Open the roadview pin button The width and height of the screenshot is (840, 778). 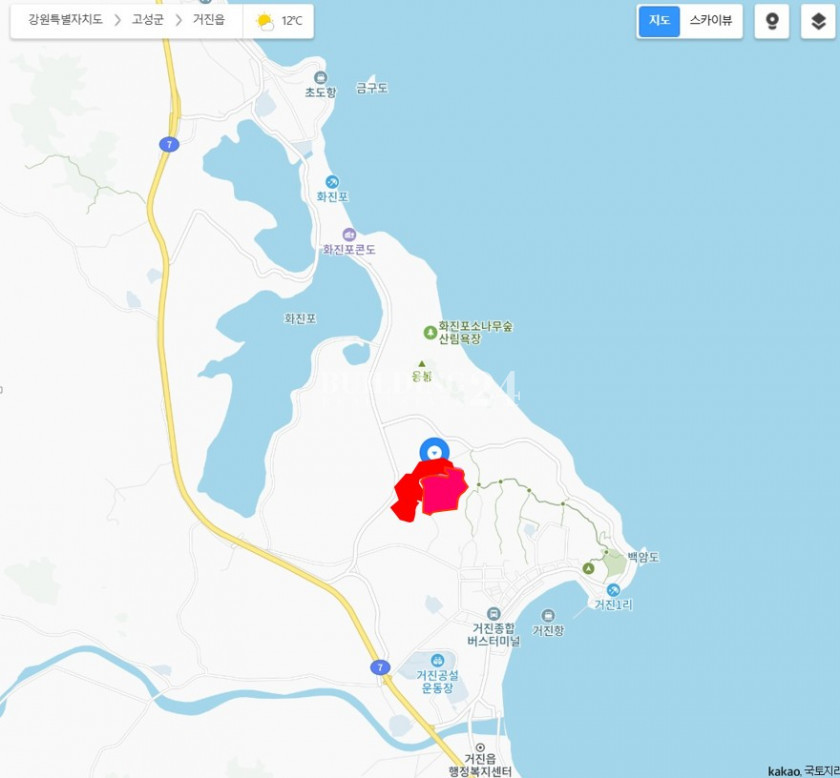(x=771, y=21)
